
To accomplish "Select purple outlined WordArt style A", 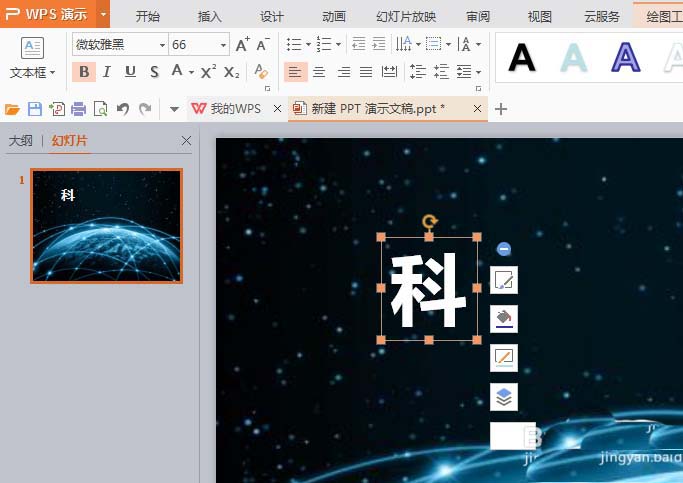I will pyautogui.click(x=626, y=57).
